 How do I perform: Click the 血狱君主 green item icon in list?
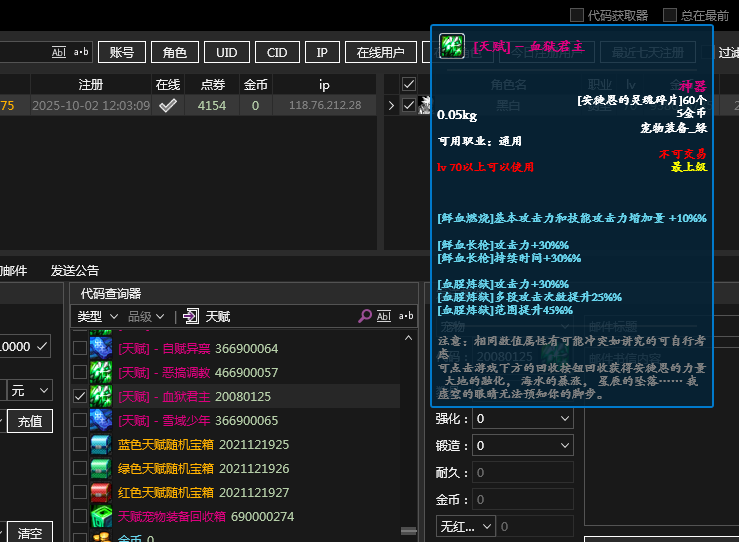[101, 396]
